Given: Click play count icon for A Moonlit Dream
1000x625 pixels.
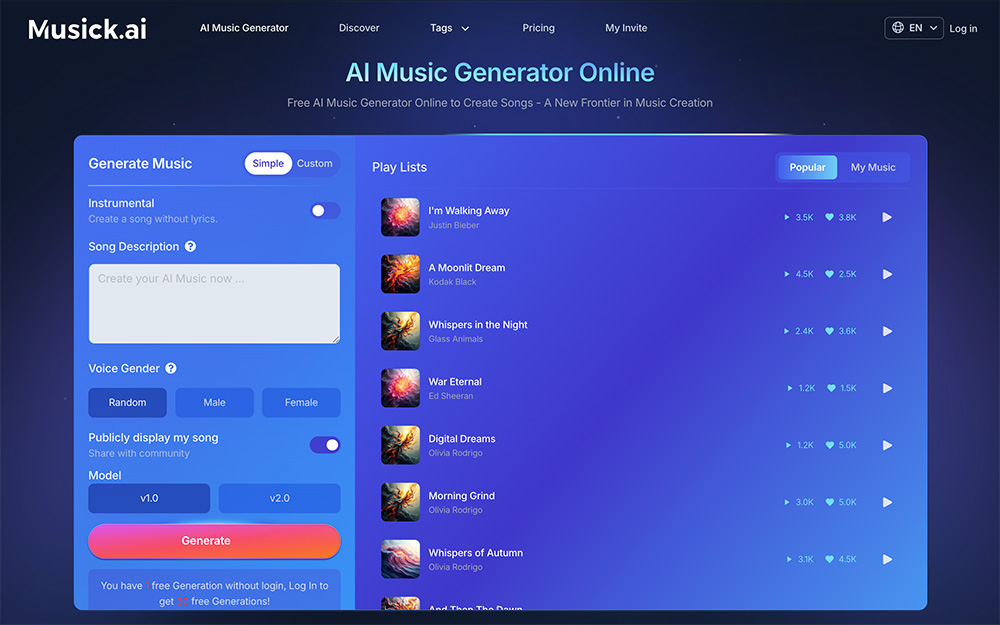Looking at the screenshot, I should [786, 274].
